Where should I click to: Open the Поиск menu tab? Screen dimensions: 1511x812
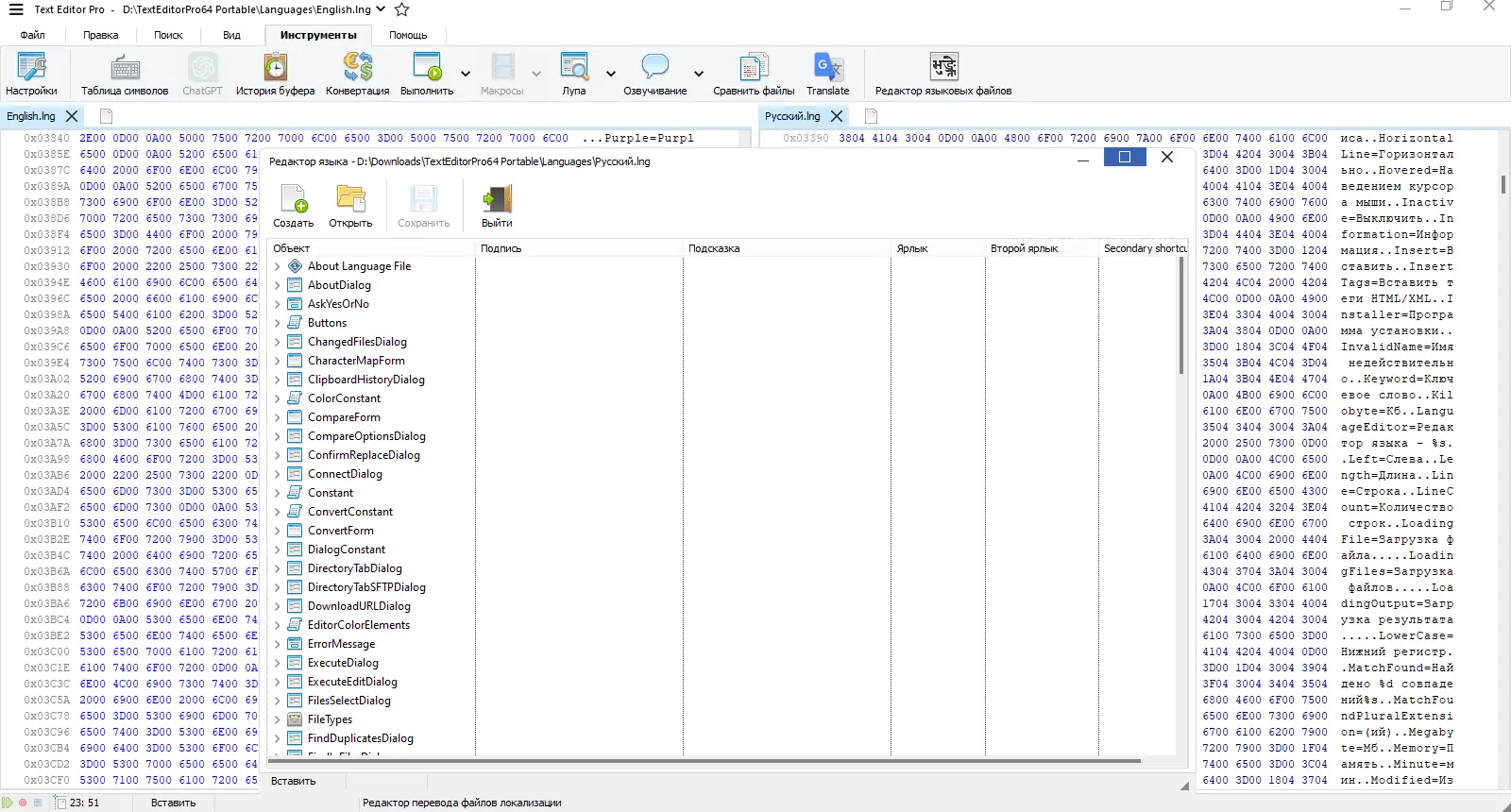pyautogui.click(x=168, y=35)
